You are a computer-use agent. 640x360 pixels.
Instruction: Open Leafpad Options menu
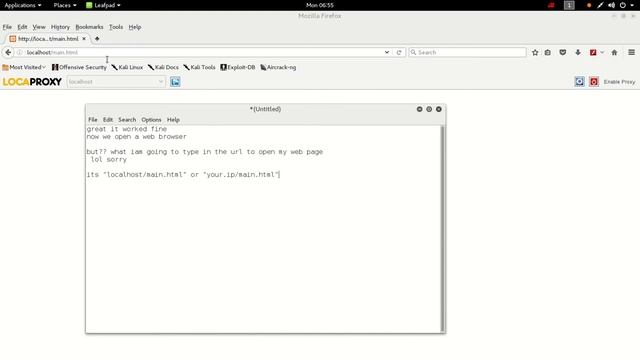[151, 120]
